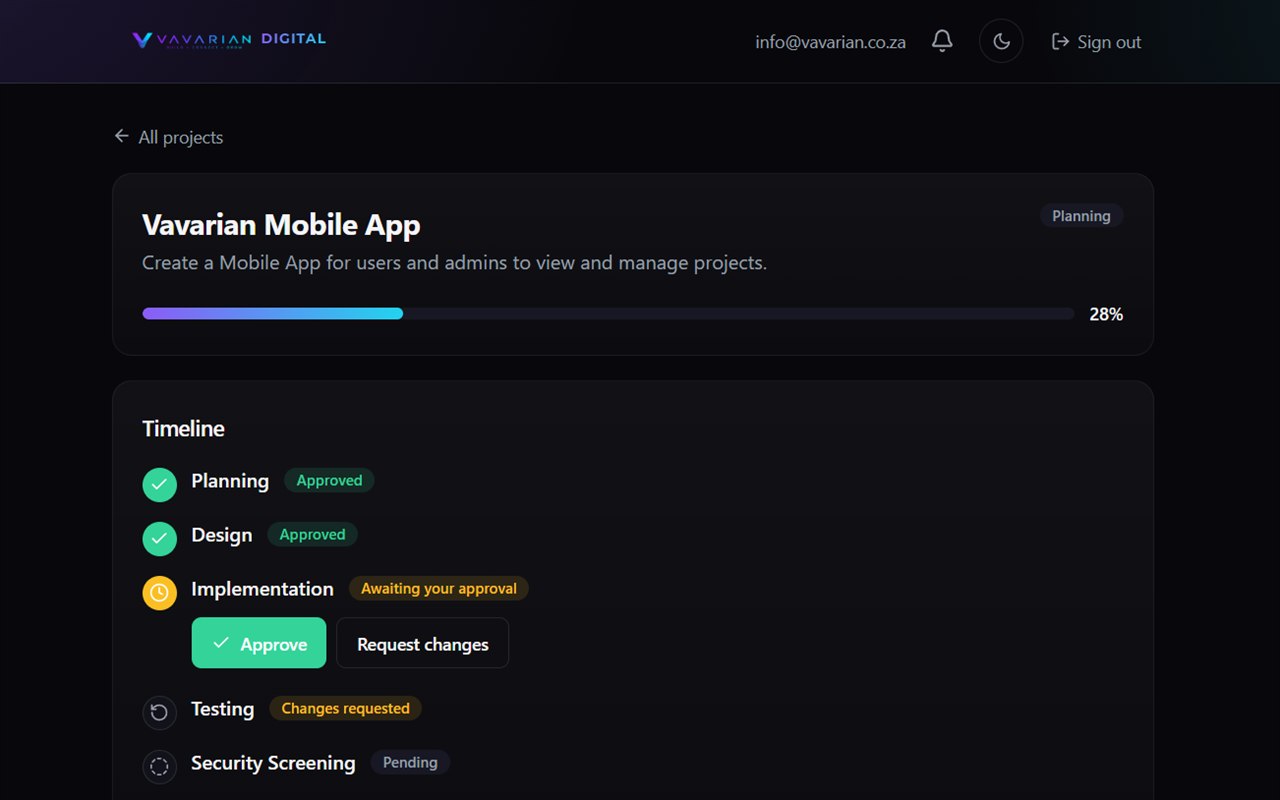The image size is (1280, 800).
Task: Click the Planning step green checkmark icon
Action: (159, 485)
